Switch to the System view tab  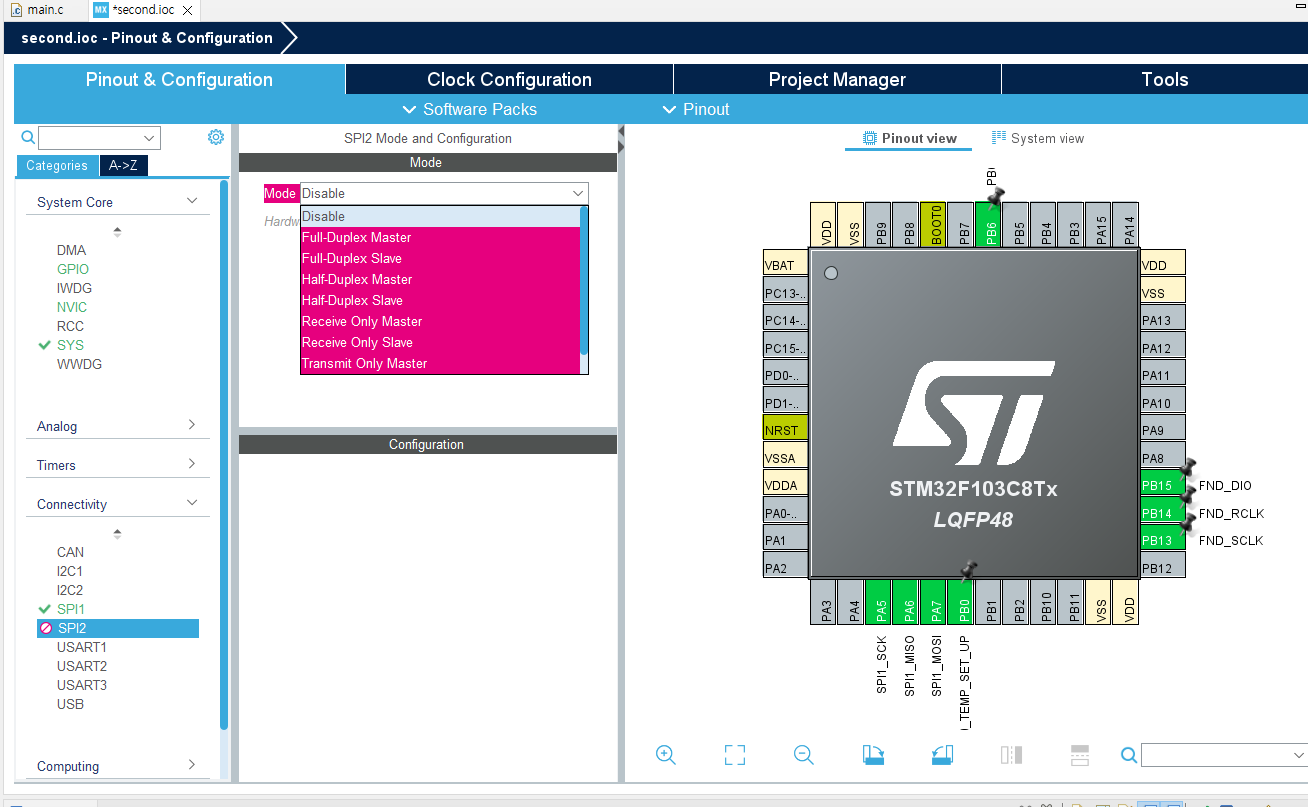[x=1038, y=138]
